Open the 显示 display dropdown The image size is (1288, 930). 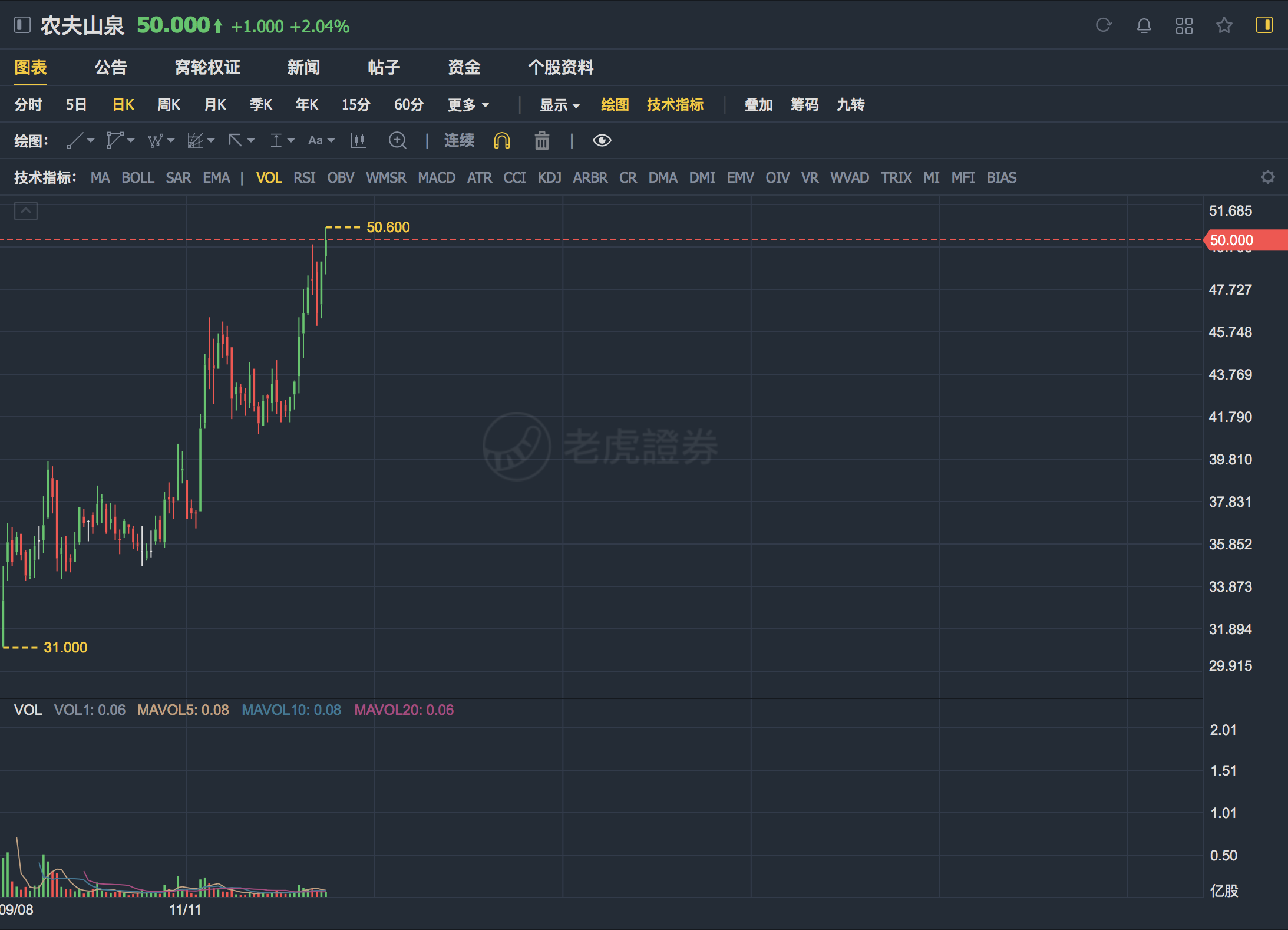(x=560, y=105)
